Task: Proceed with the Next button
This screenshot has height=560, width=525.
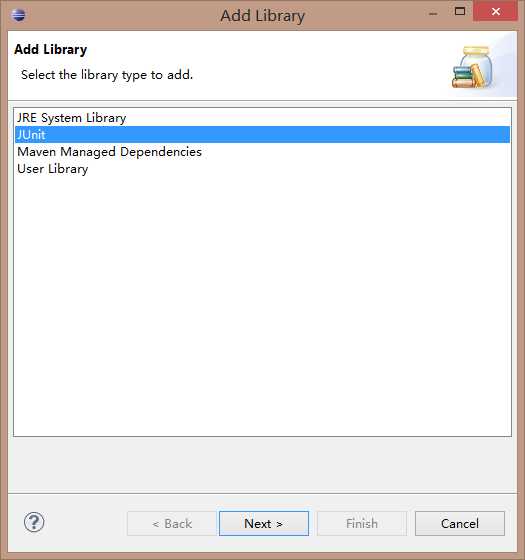Action: coord(264,524)
